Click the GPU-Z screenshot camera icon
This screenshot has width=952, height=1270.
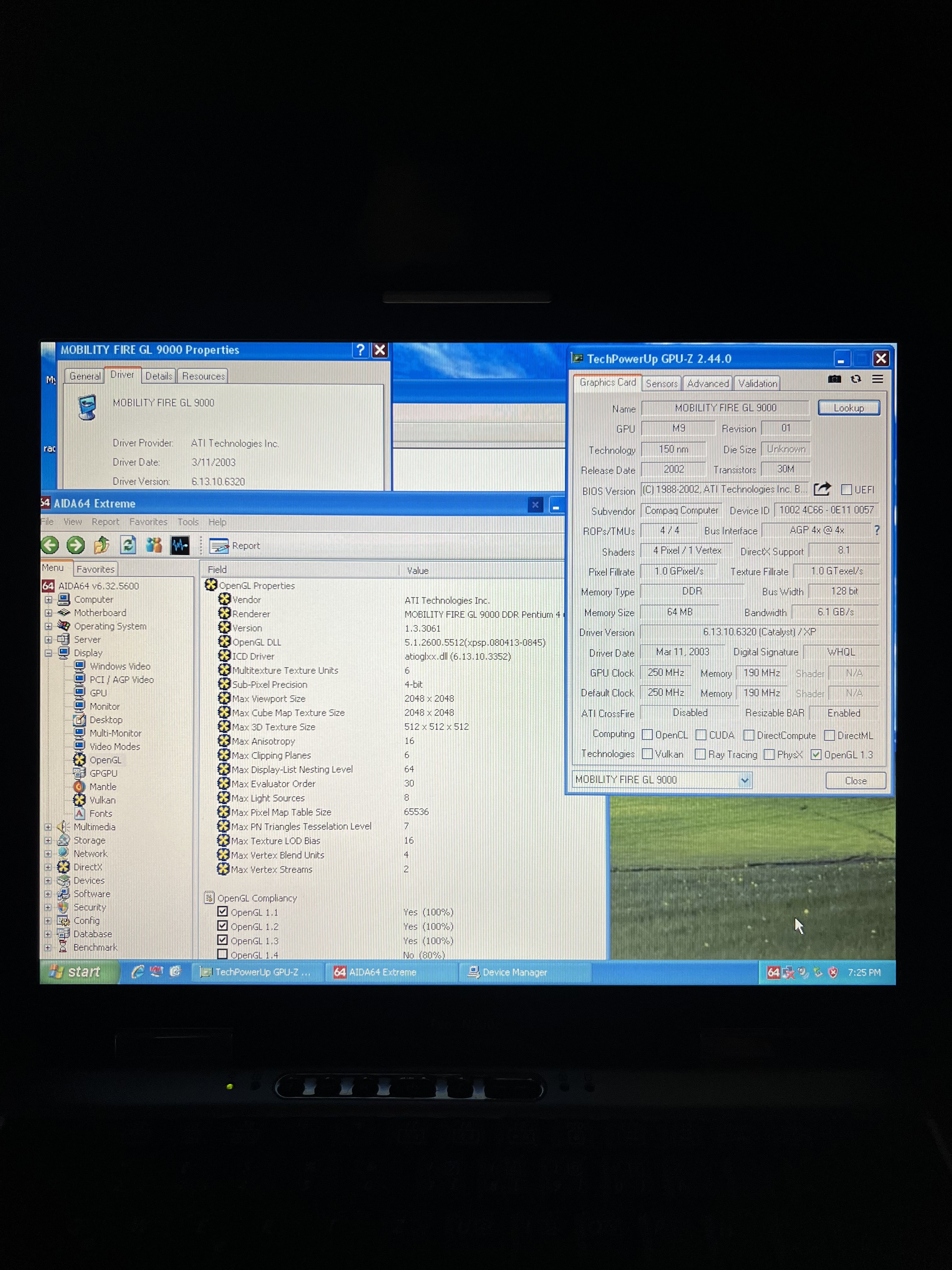click(834, 379)
